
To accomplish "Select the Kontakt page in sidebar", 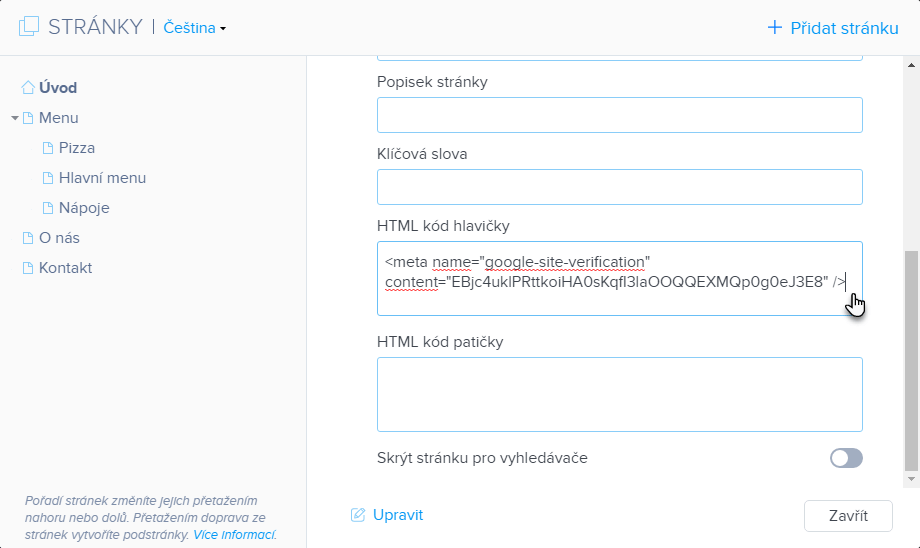I will [65, 268].
